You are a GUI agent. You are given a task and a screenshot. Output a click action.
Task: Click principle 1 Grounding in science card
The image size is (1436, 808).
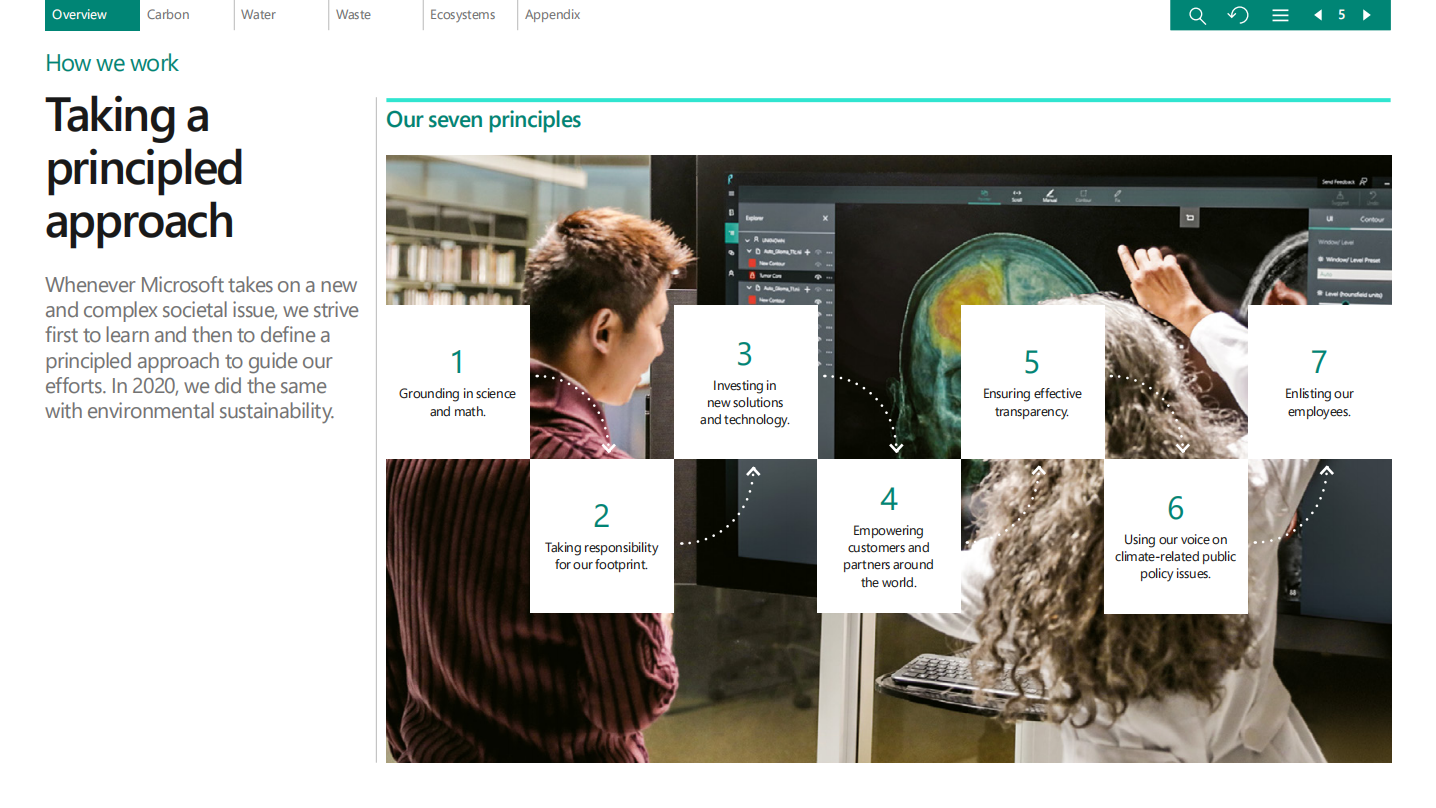458,382
